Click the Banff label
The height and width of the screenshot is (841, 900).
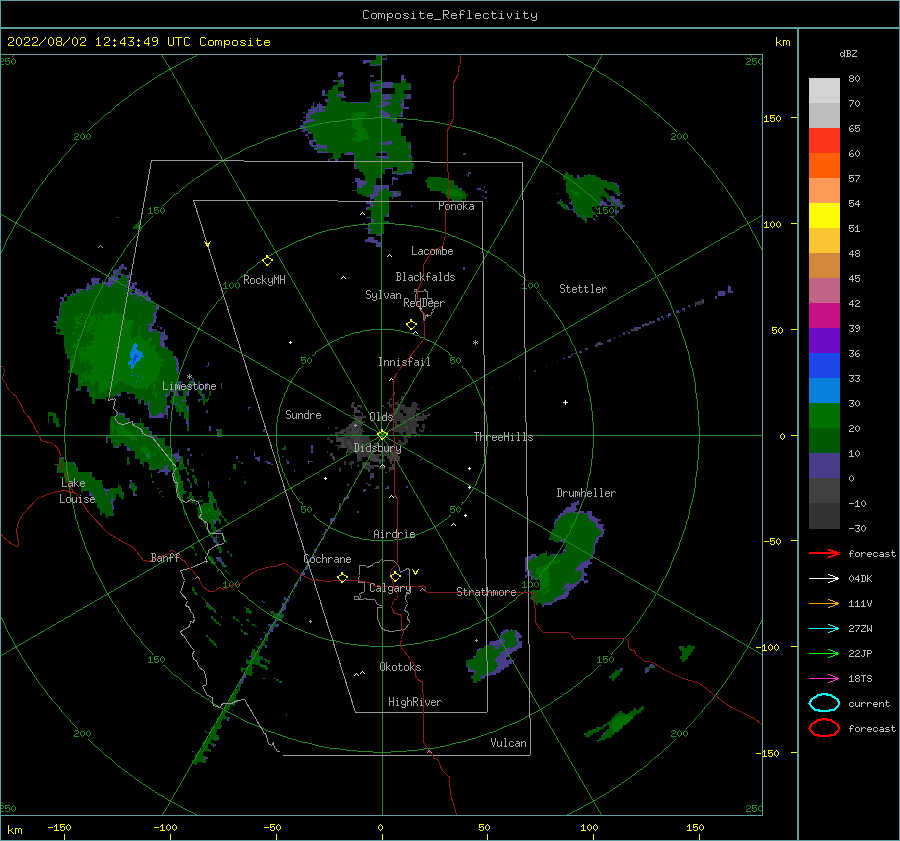(x=165, y=557)
